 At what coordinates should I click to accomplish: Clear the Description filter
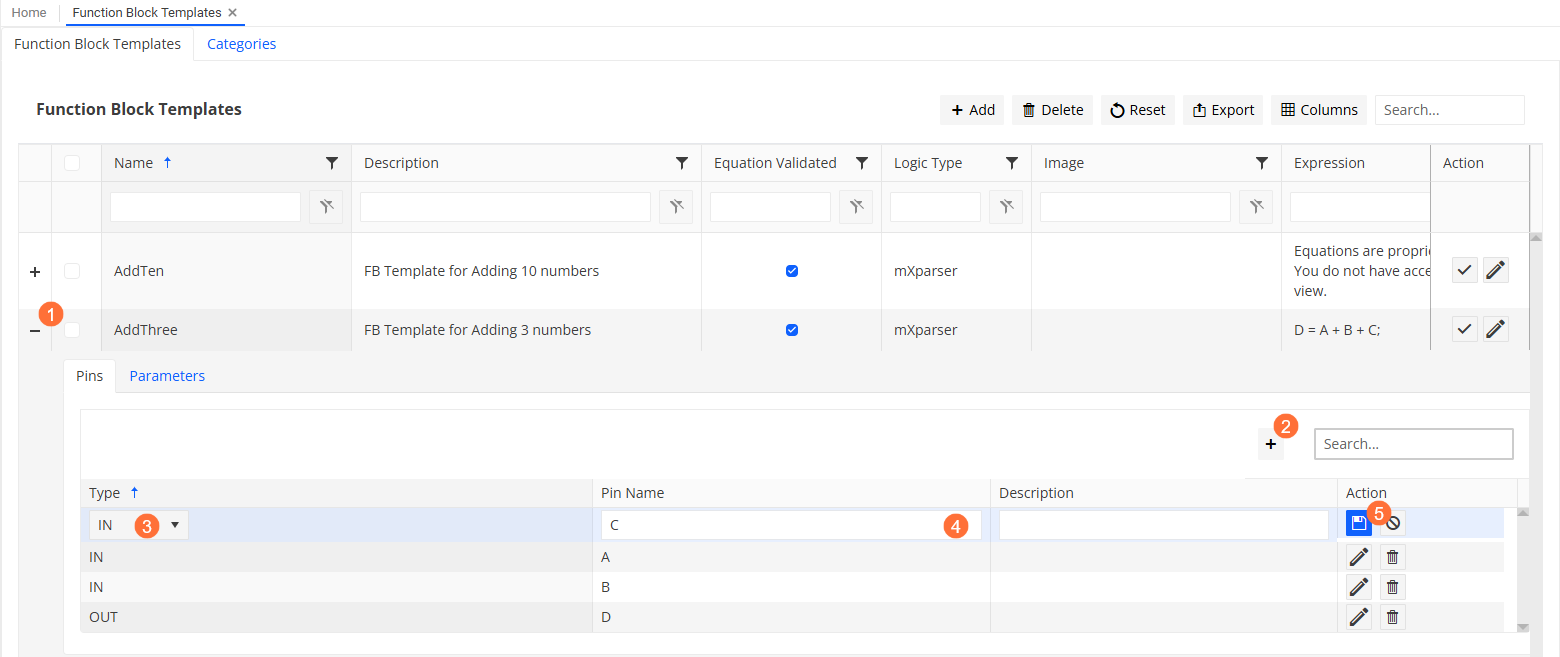[x=676, y=207]
